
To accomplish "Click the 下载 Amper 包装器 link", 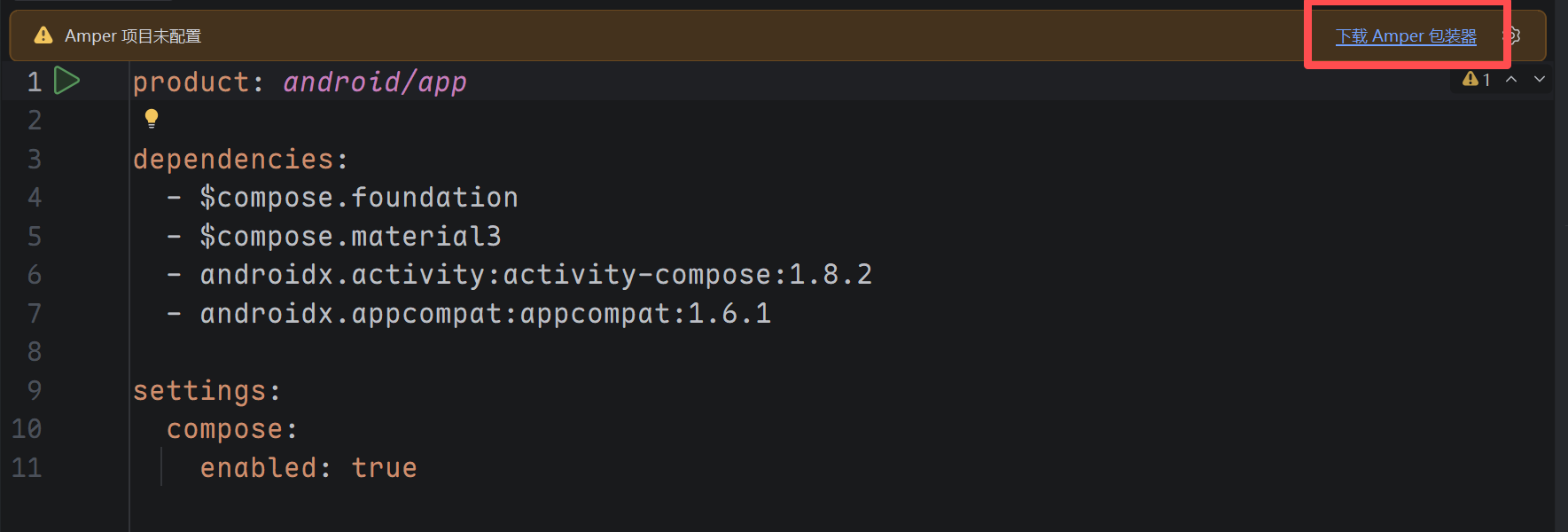I will point(1405,36).
